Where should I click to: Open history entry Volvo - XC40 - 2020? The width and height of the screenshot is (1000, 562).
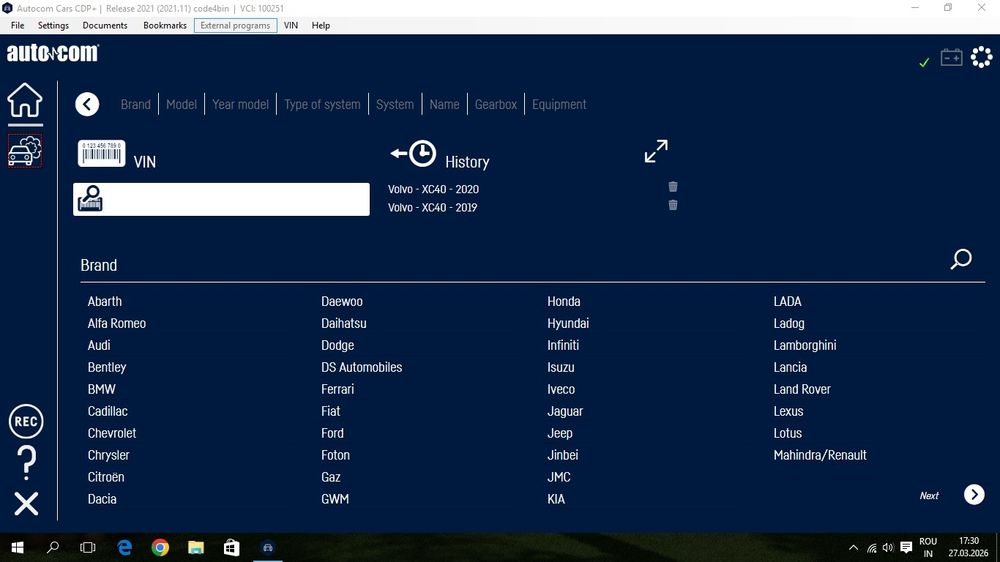click(433, 189)
